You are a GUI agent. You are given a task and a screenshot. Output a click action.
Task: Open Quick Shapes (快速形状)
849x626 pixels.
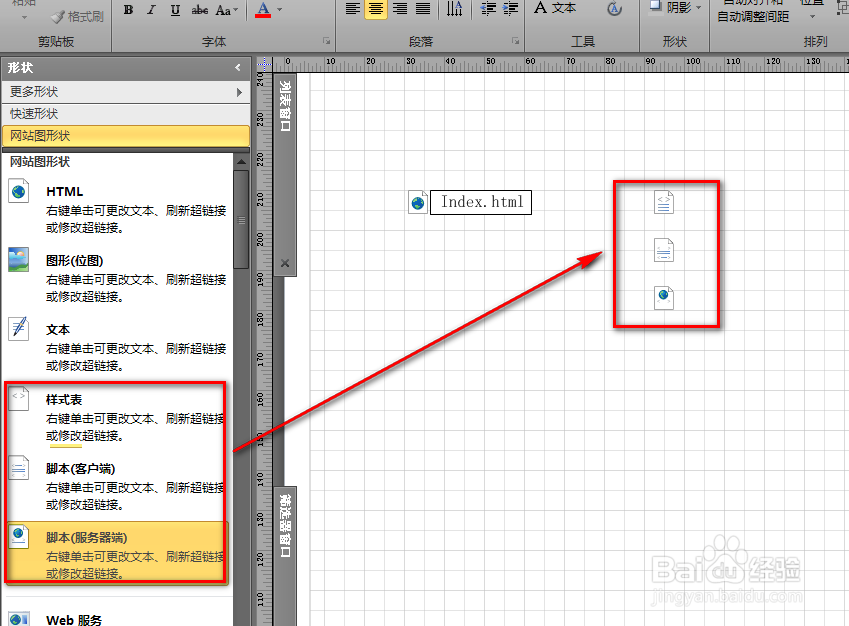point(126,114)
